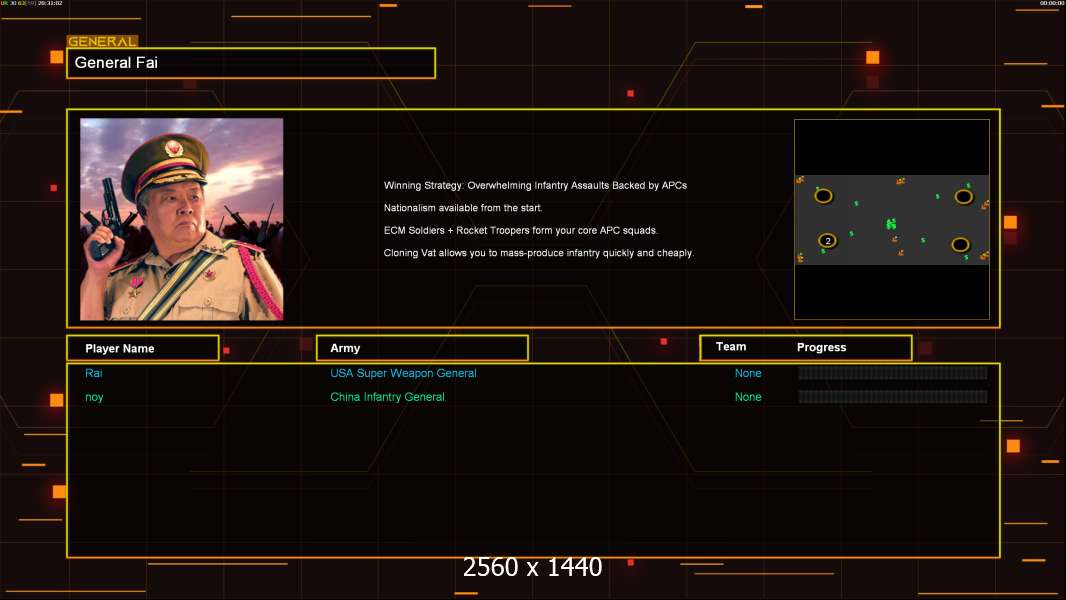Click China Infantry General army entry
Image resolution: width=1066 pixels, height=600 pixels.
388,397
